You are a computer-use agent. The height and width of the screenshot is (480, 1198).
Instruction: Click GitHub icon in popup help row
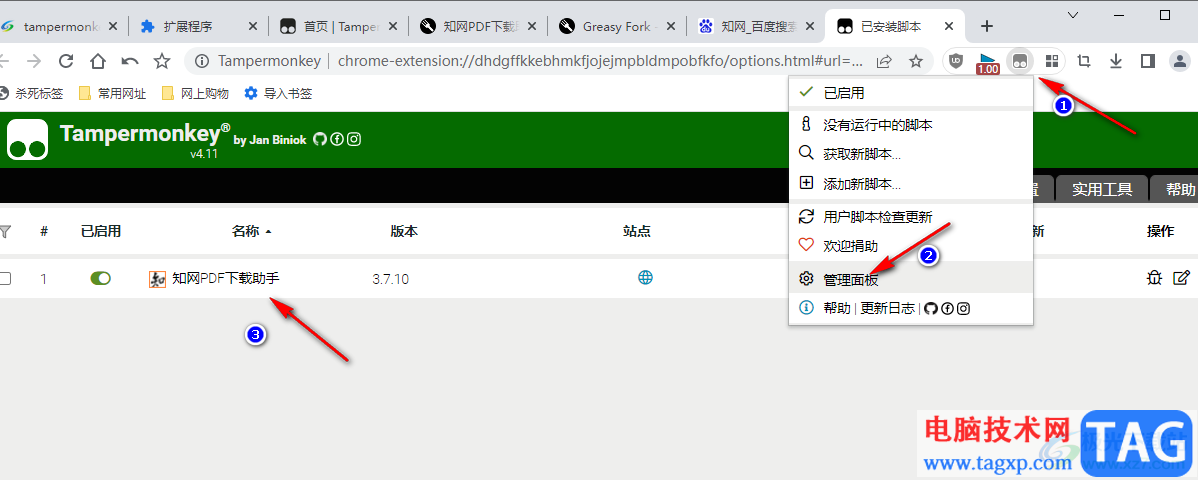point(930,308)
